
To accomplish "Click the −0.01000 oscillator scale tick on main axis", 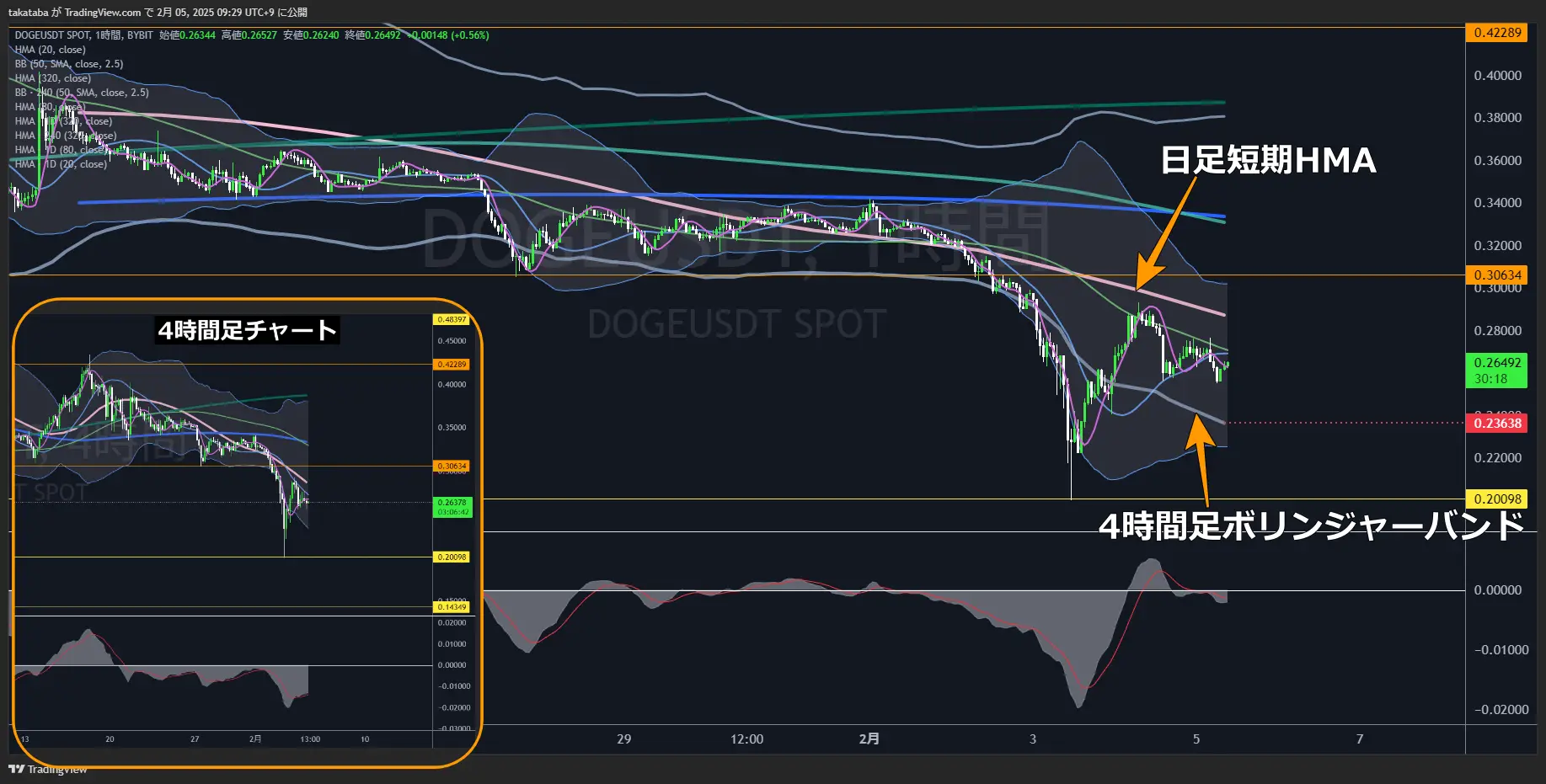I will [1501, 650].
